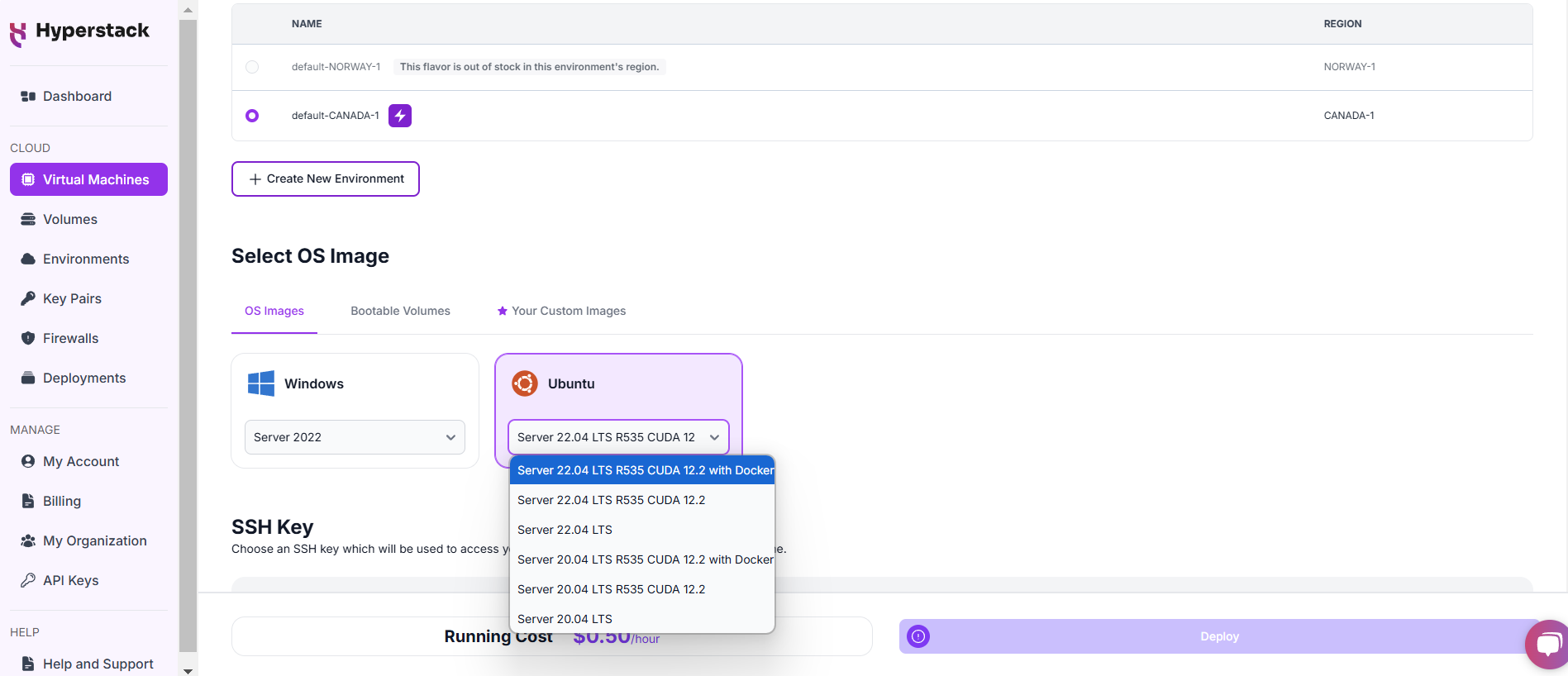
Task: Select the Ubuntu OS card title
Action: click(571, 383)
